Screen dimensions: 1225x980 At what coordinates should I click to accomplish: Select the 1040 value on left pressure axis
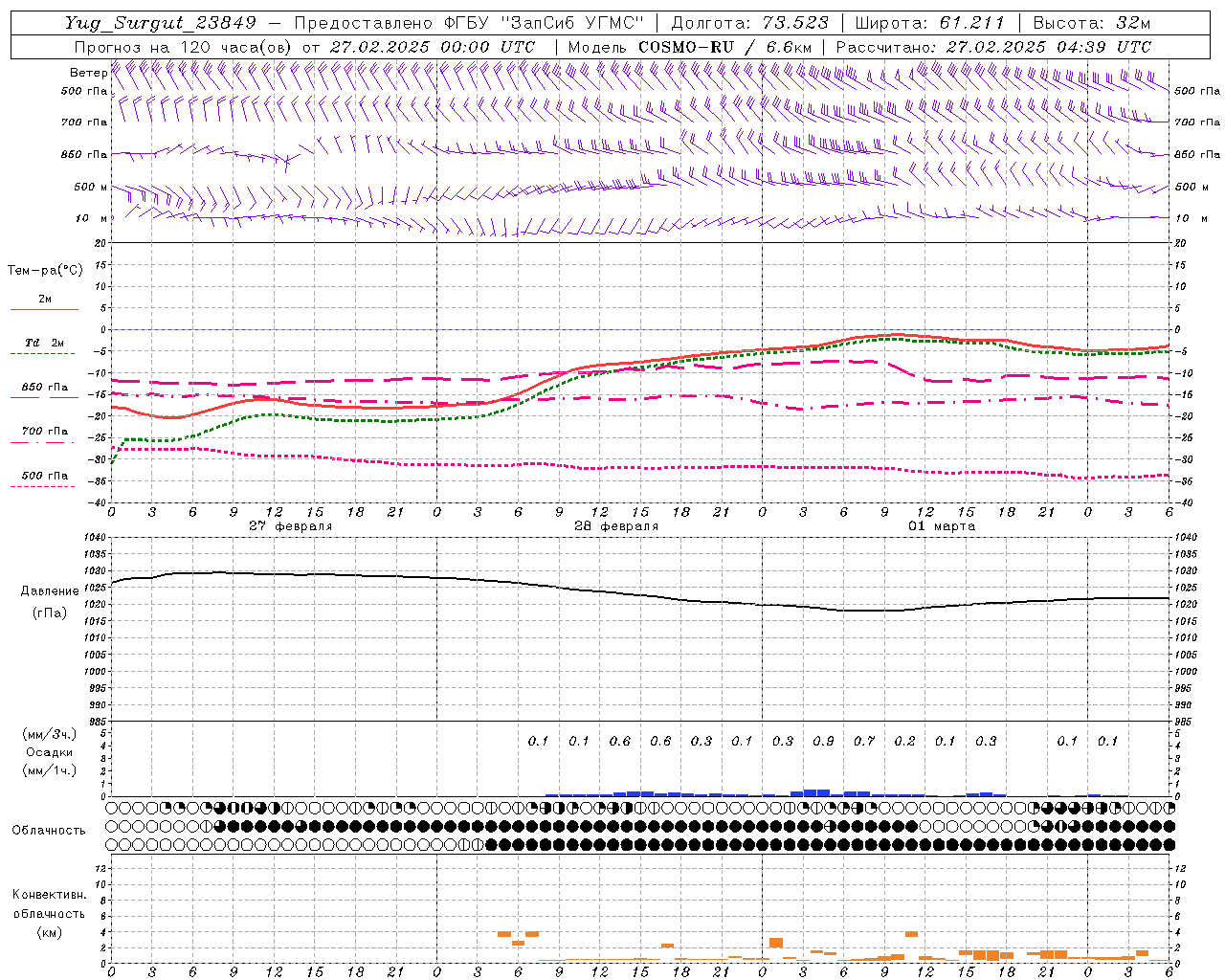[x=94, y=538]
